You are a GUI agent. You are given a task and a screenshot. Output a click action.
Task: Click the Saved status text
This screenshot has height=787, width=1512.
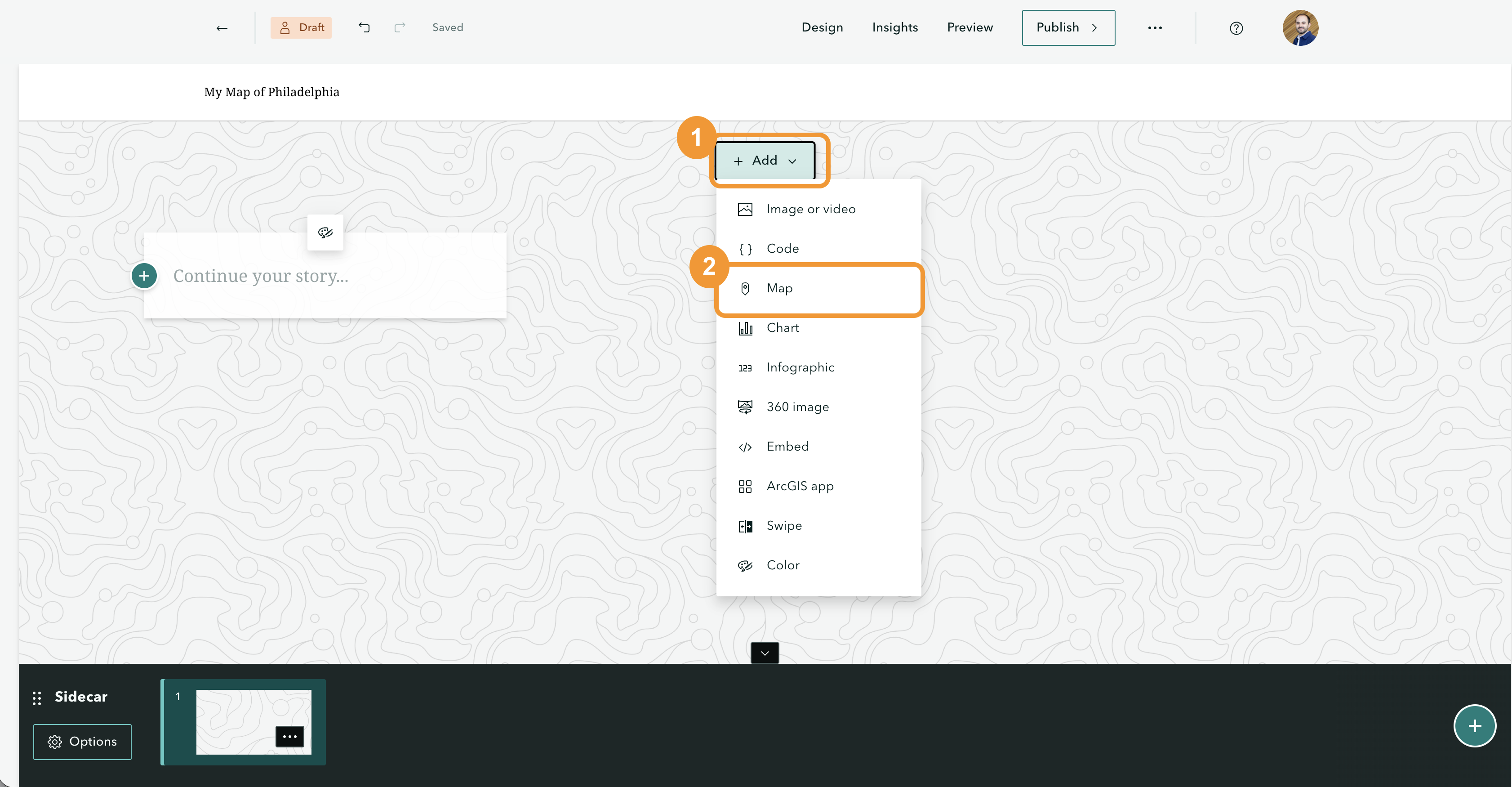[448, 27]
